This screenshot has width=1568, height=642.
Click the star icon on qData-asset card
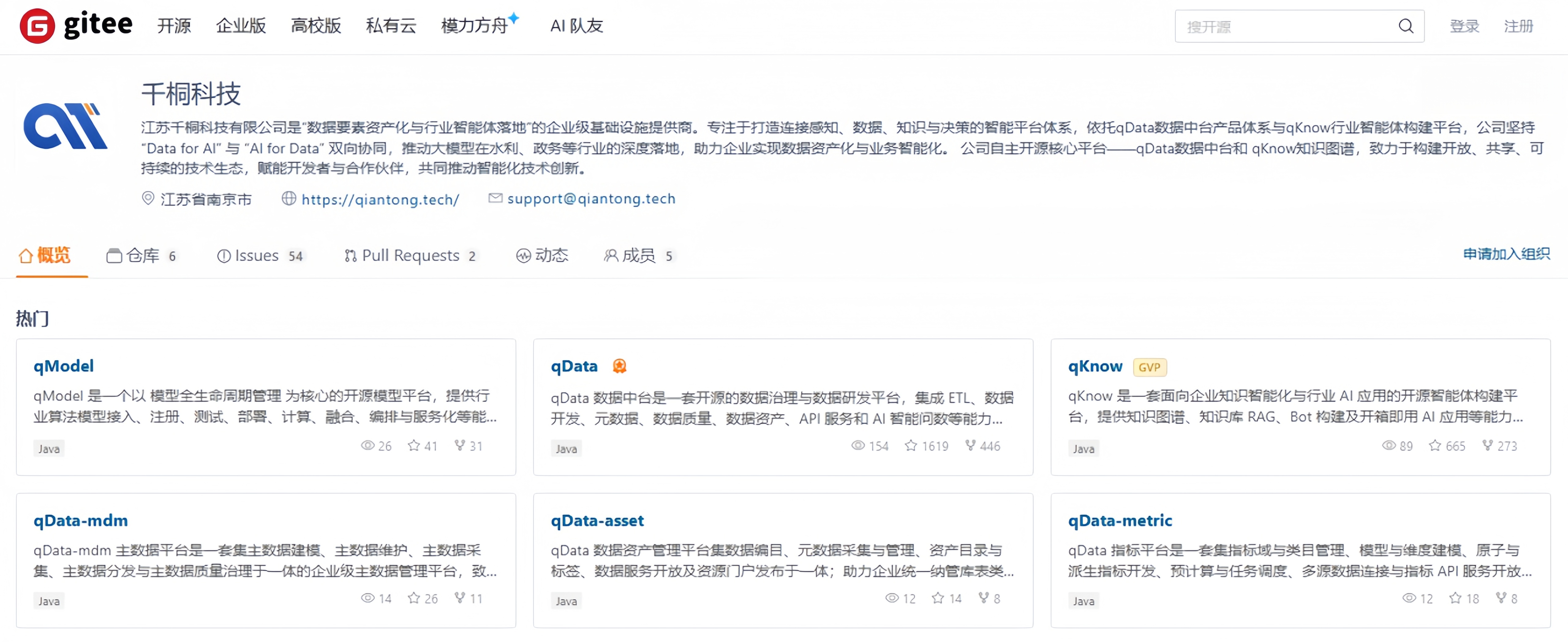point(938,598)
